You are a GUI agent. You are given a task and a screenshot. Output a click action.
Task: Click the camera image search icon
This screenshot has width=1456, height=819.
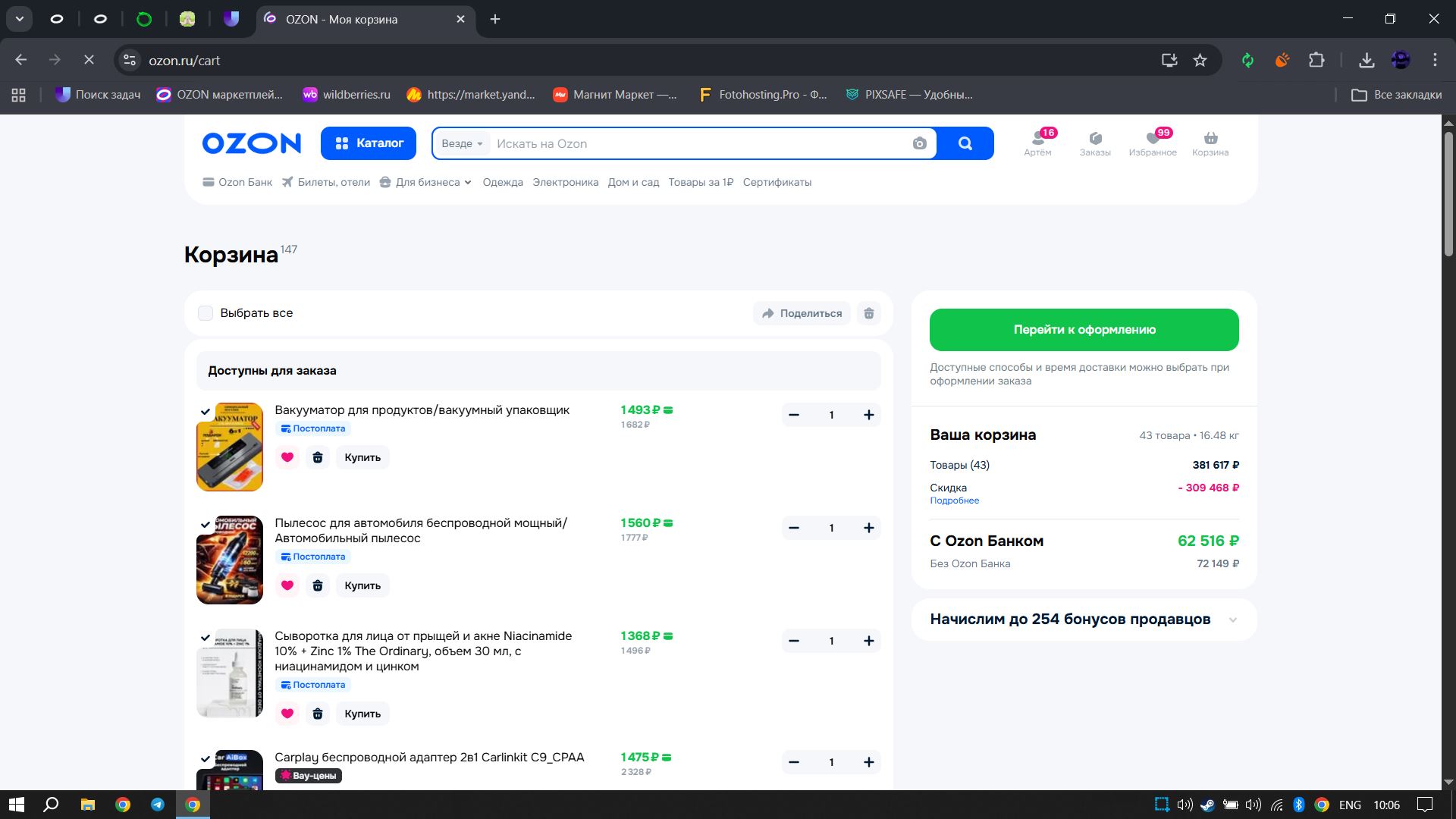(919, 143)
